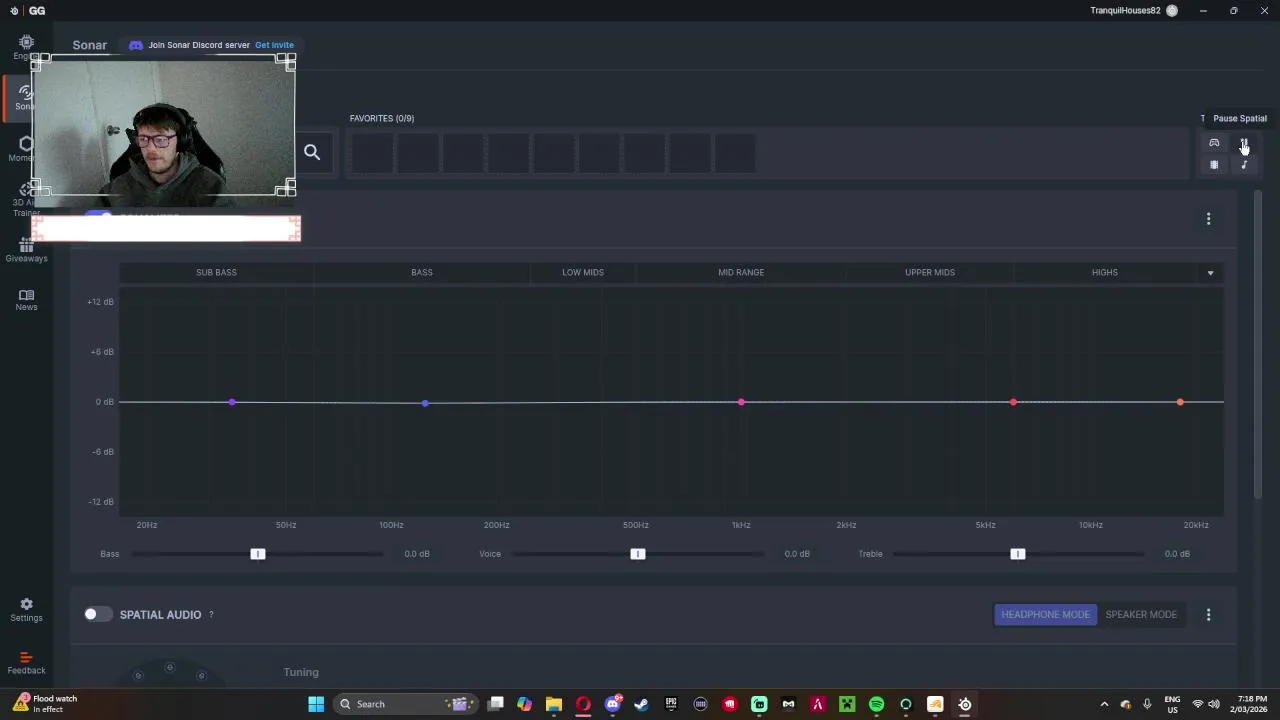
Task: Click the Tuning heading
Action: point(301,672)
